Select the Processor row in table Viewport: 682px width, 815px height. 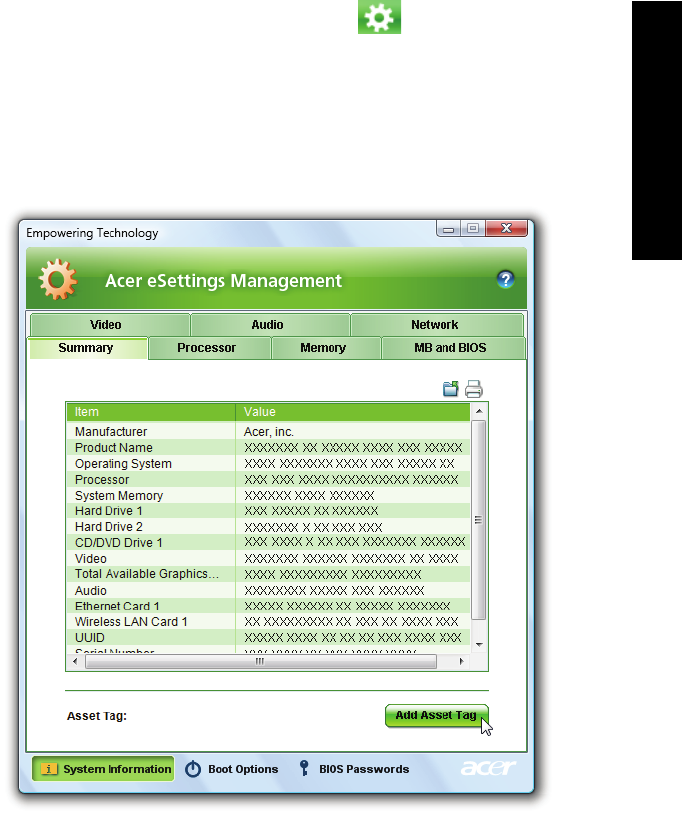[x=268, y=479]
